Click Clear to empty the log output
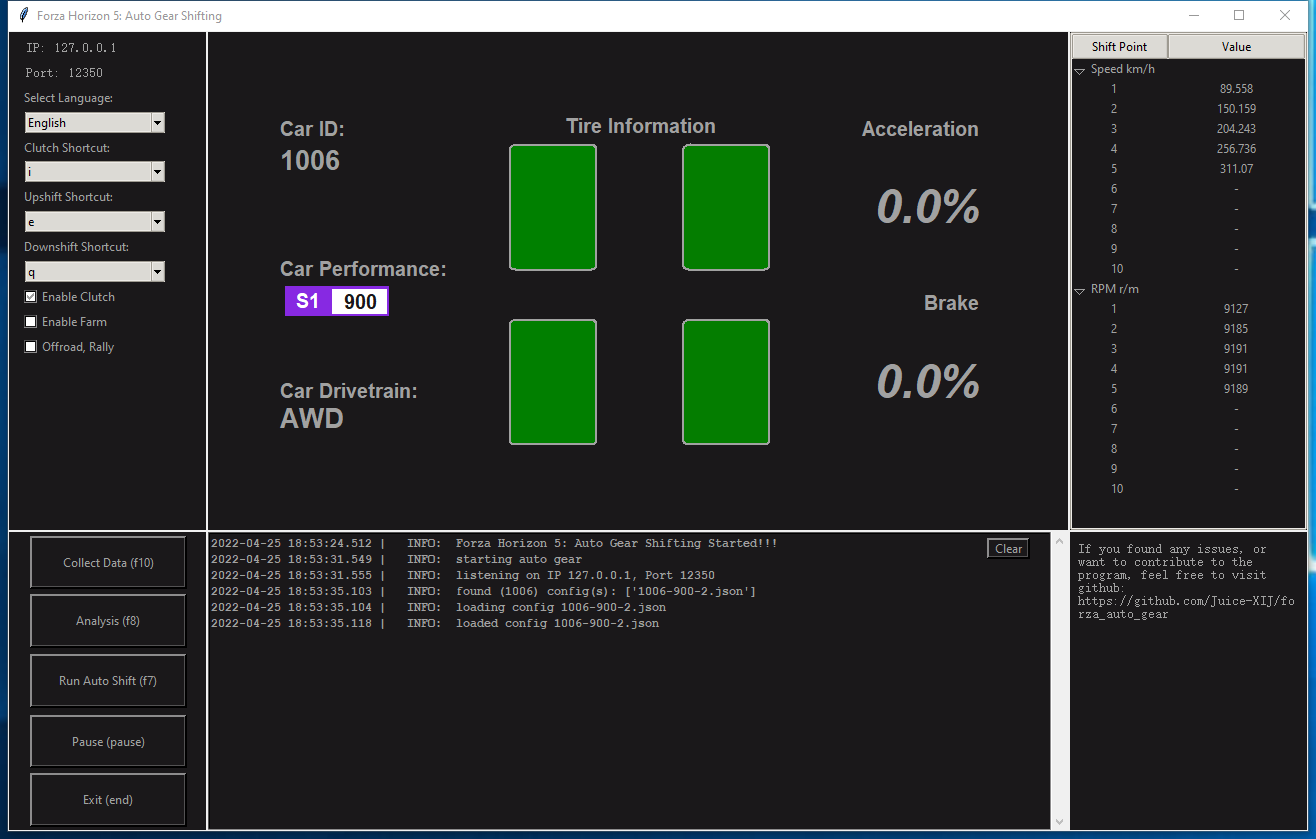The height and width of the screenshot is (839, 1316). pyautogui.click(x=1008, y=548)
